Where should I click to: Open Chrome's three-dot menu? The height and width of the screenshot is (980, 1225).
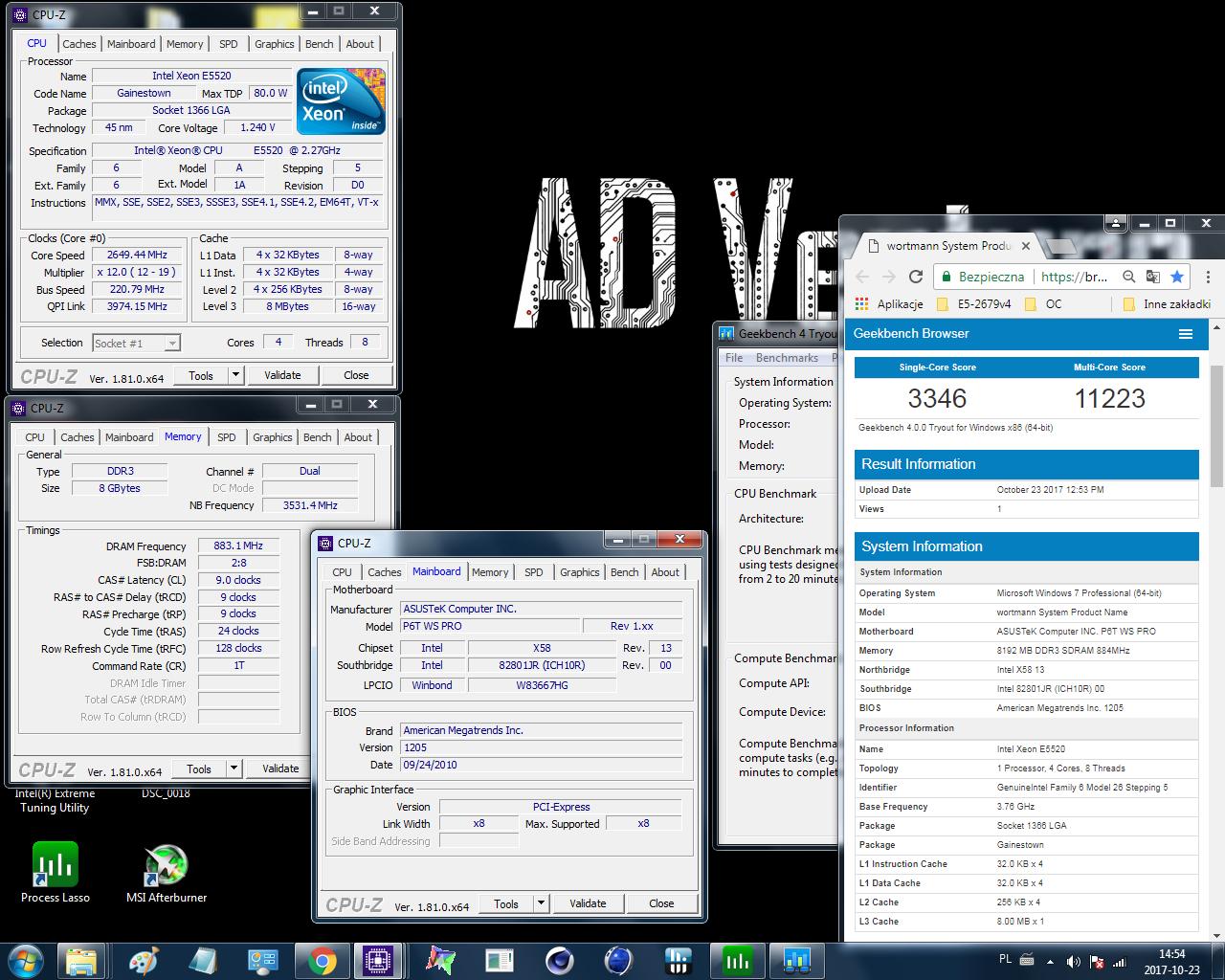point(1208,277)
